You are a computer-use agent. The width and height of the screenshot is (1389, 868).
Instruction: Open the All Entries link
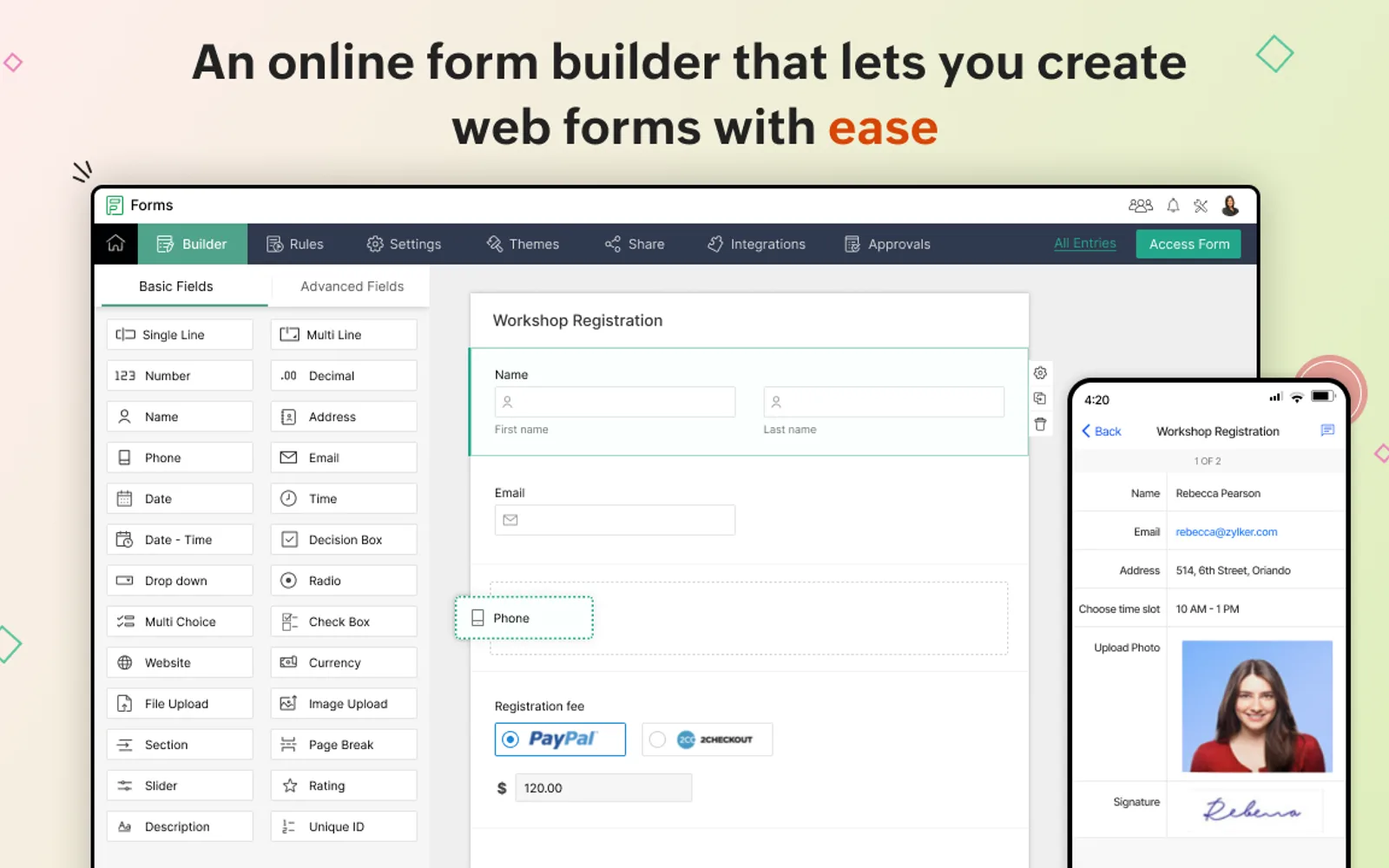click(1085, 244)
